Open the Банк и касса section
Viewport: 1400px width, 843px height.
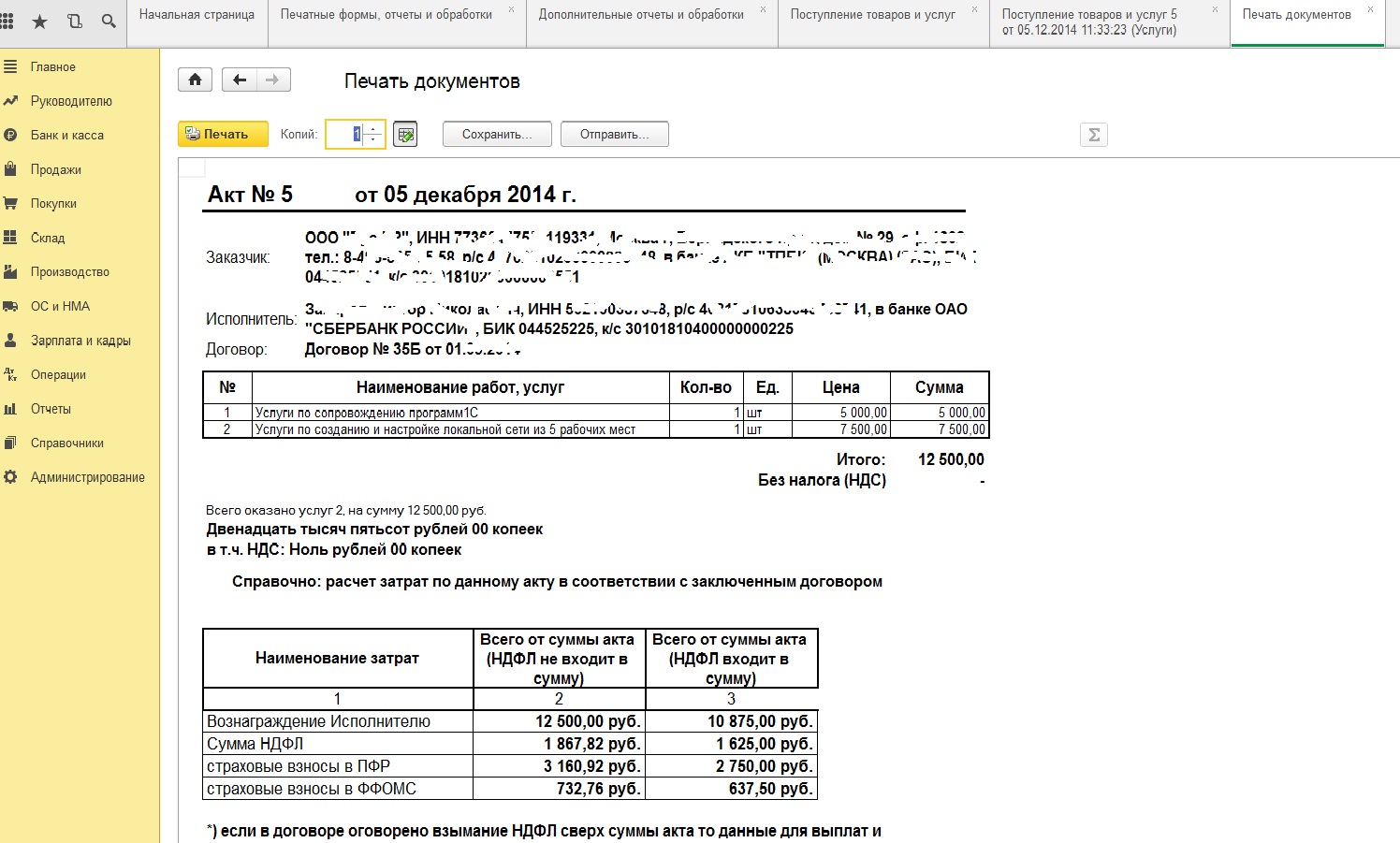[66, 136]
